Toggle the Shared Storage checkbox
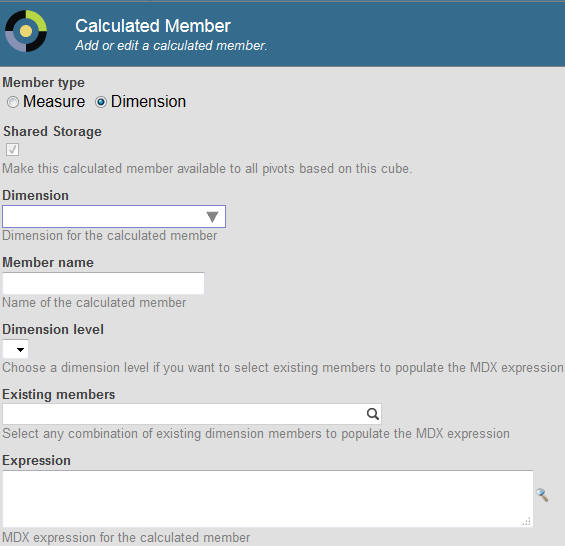 pyautogui.click(x=13, y=149)
